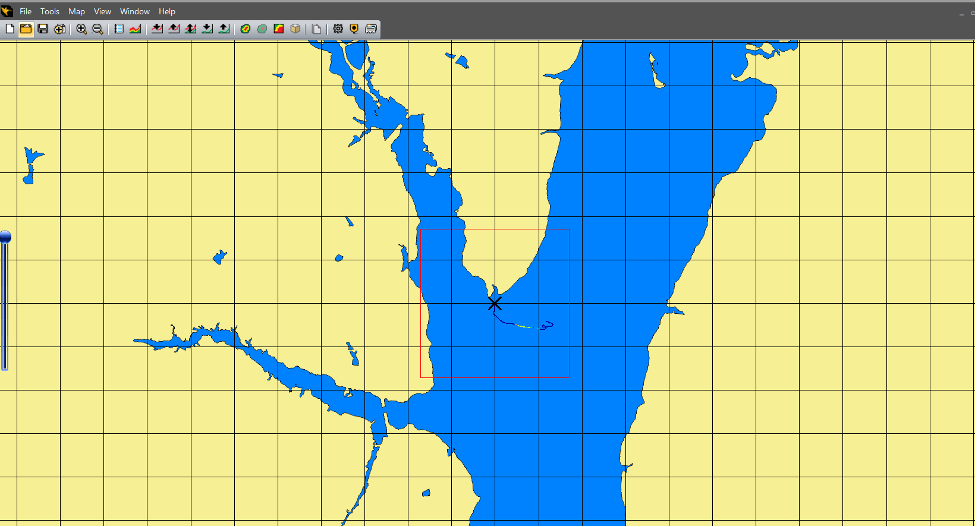This screenshot has width=977, height=527.
Task: Click the blue list panel icon
Action: point(119,29)
